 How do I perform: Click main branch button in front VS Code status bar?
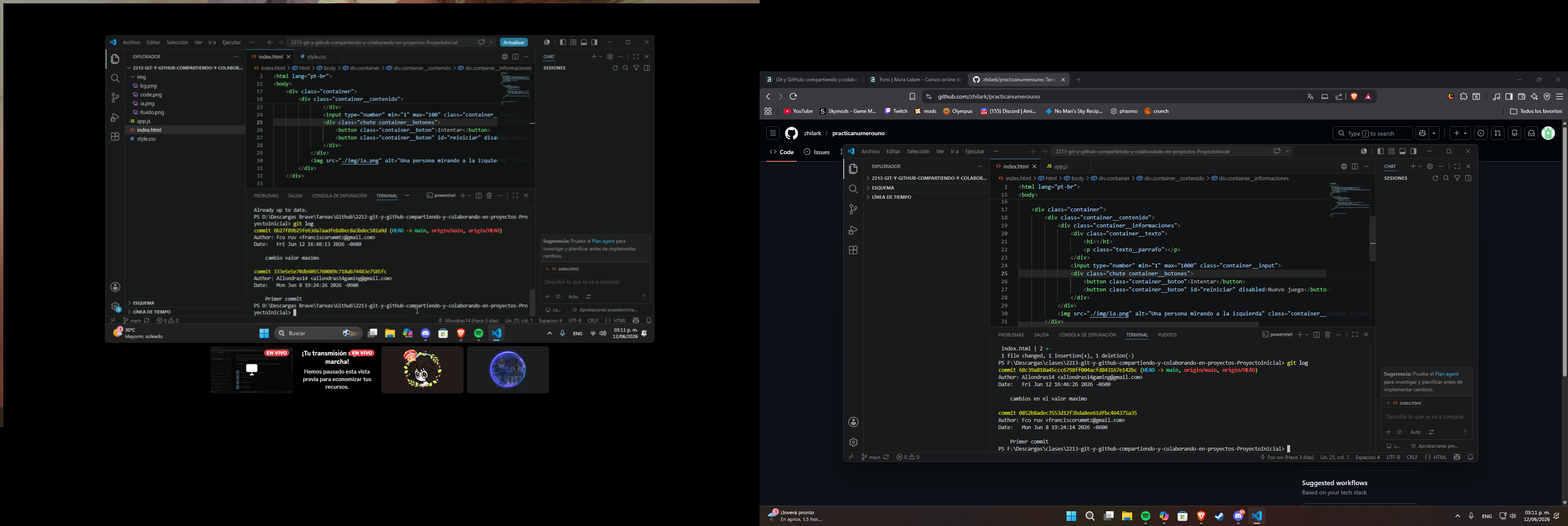pyautogui.click(x=870, y=457)
